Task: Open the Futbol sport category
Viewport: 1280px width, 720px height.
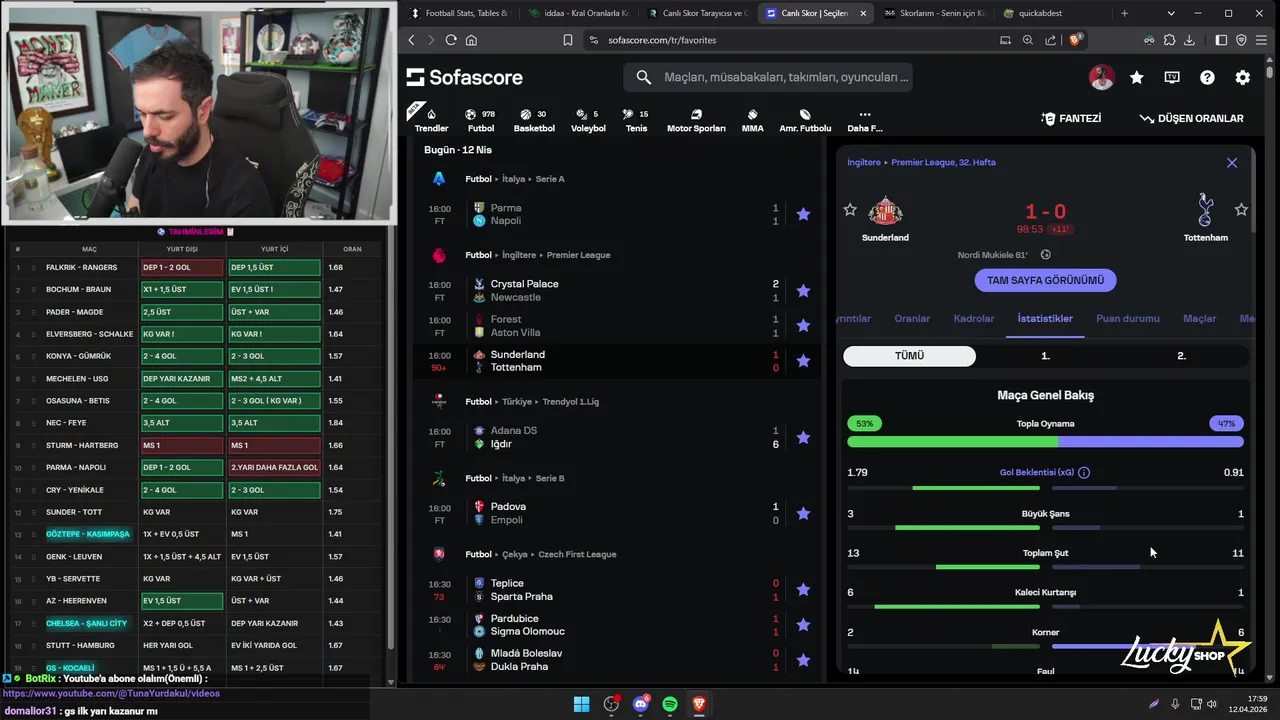Action: point(481,119)
